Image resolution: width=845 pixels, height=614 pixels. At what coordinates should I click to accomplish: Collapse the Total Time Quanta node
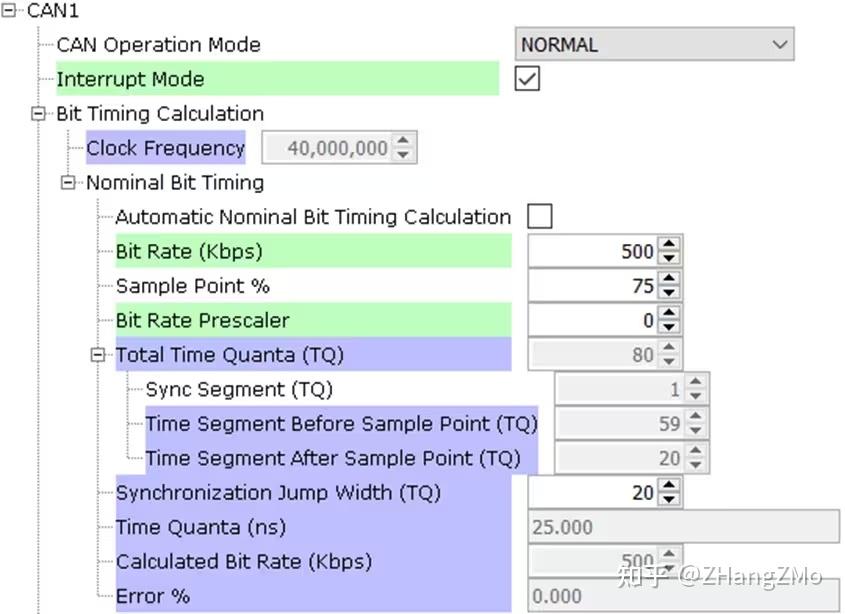99,355
